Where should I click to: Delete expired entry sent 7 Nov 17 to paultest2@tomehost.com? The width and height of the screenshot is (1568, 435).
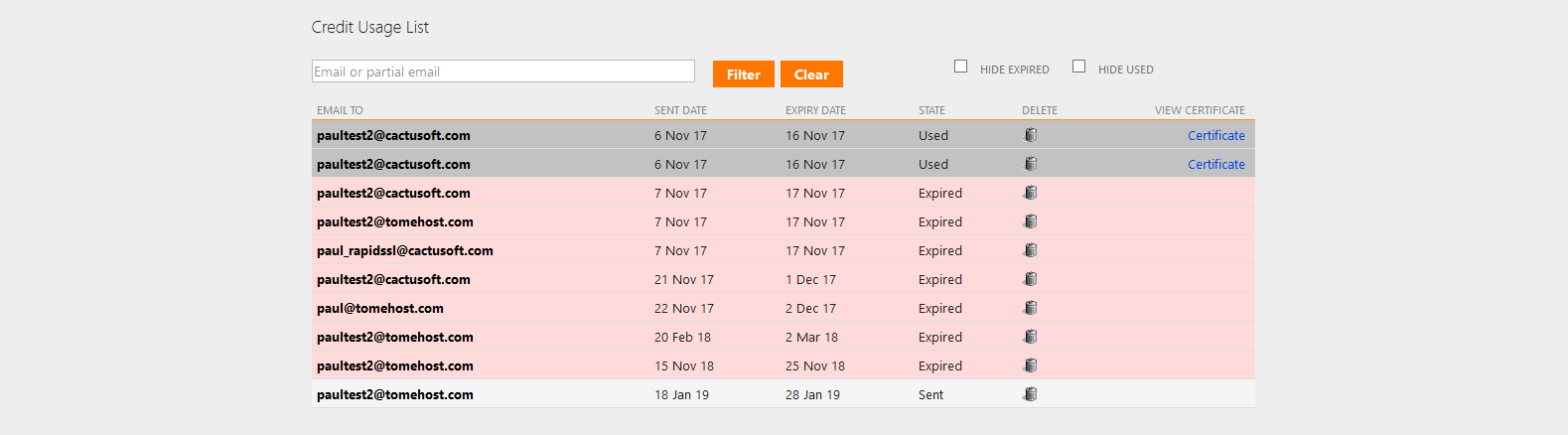coord(1031,221)
